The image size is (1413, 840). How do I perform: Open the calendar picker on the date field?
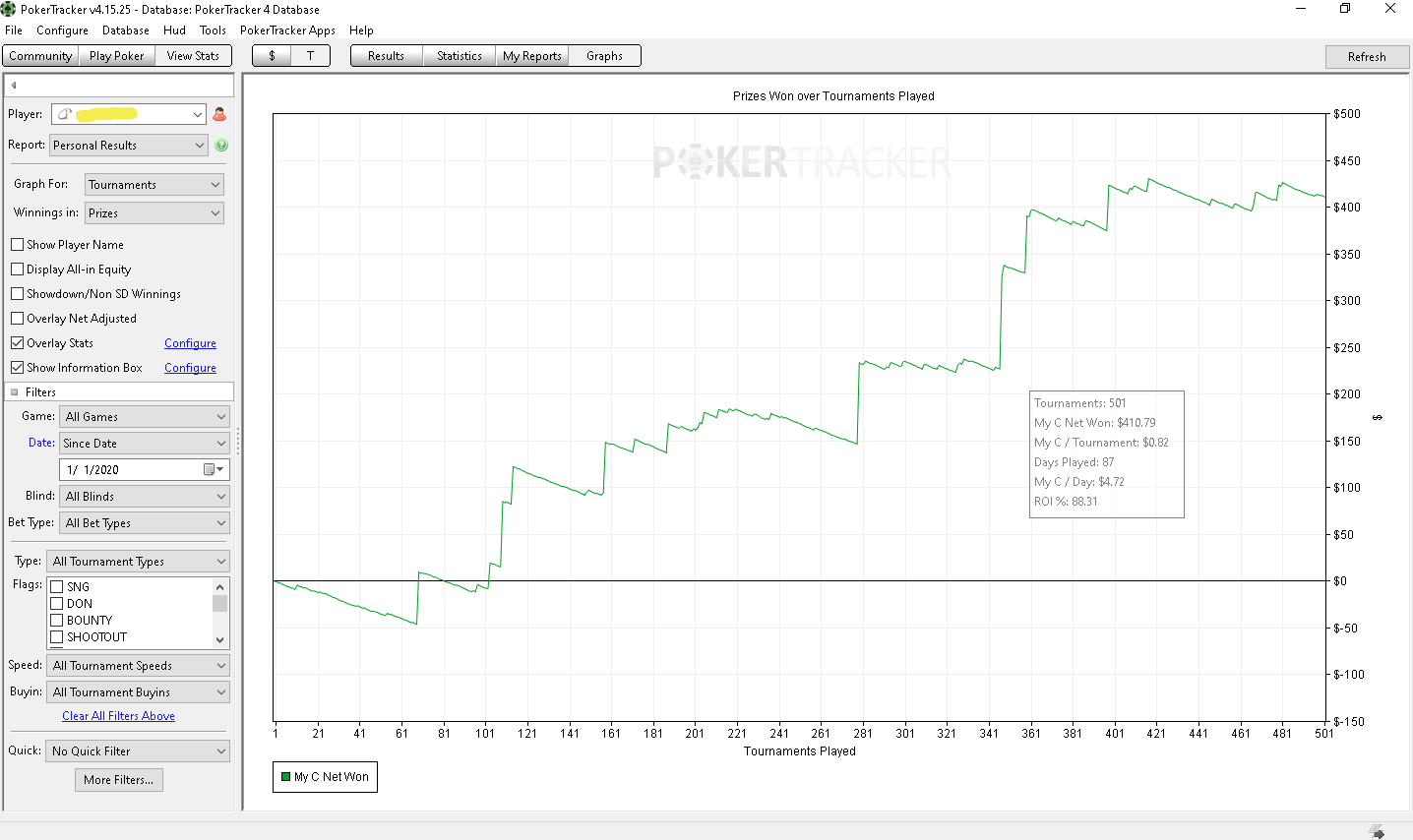coord(214,470)
